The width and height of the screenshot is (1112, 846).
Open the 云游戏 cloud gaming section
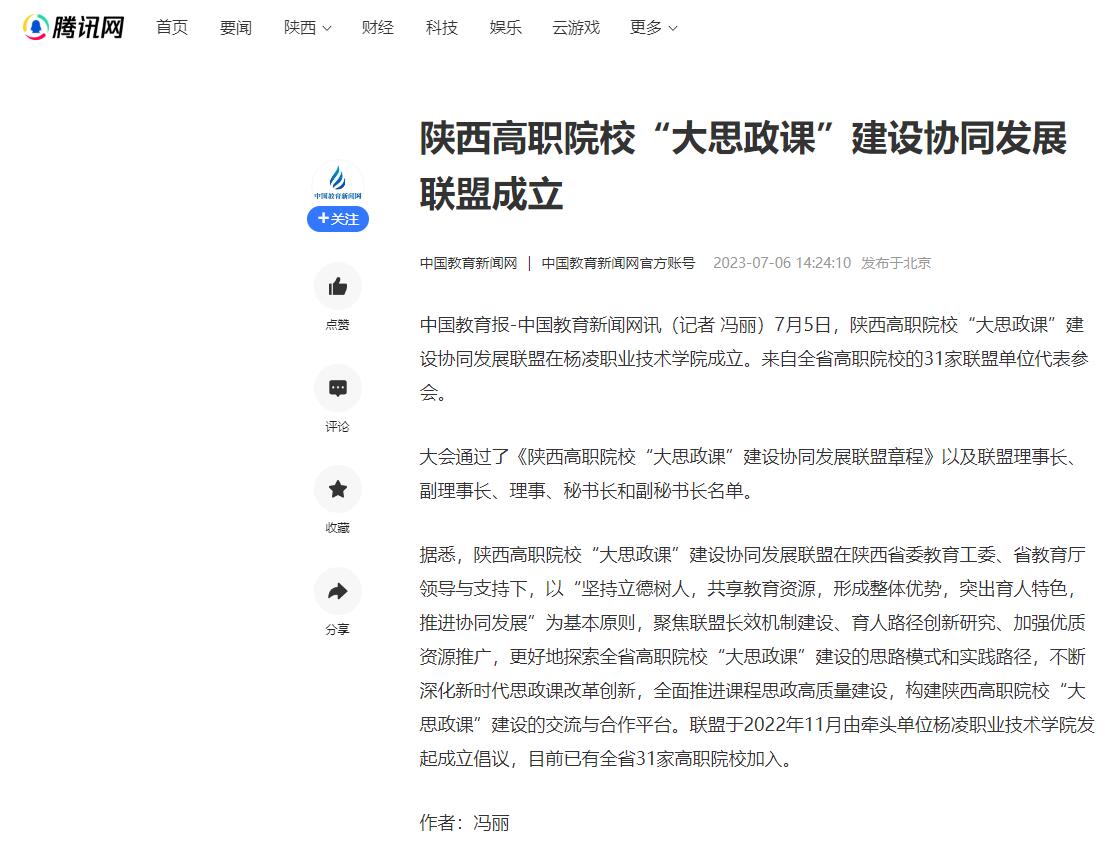tap(576, 28)
